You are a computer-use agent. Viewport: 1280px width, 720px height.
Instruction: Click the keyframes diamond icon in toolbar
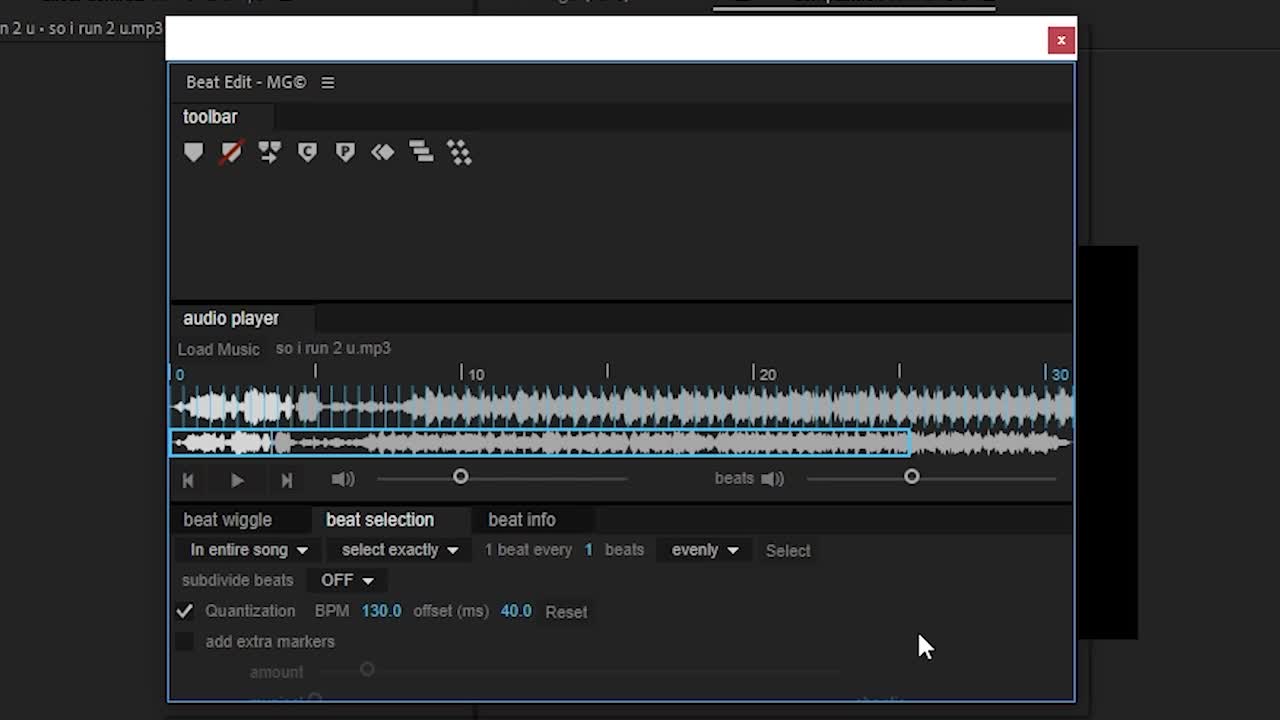383,152
